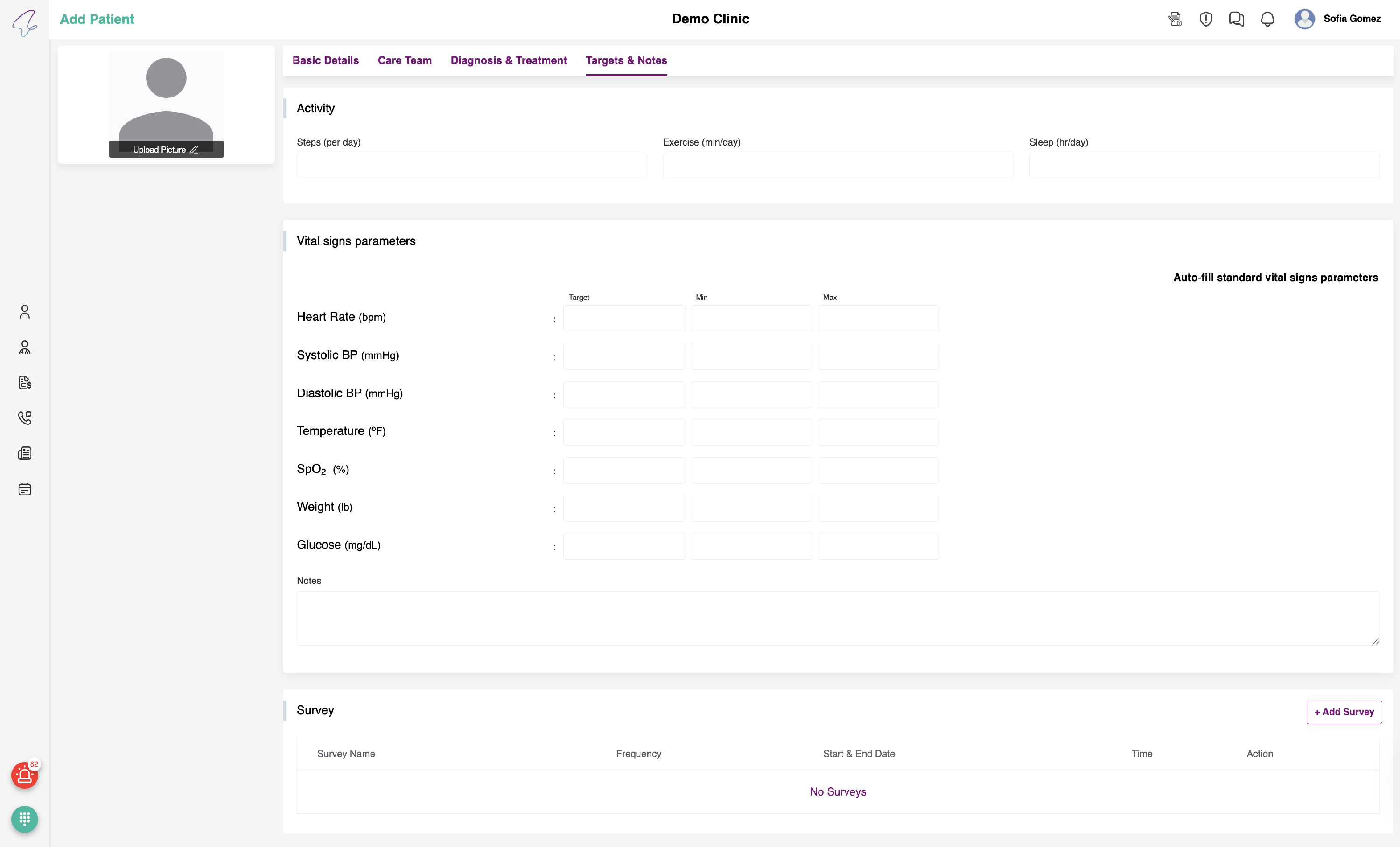Image resolution: width=1400 pixels, height=847 pixels.
Task: Click Auto-fill standard vital signs parameters
Action: (1275, 278)
